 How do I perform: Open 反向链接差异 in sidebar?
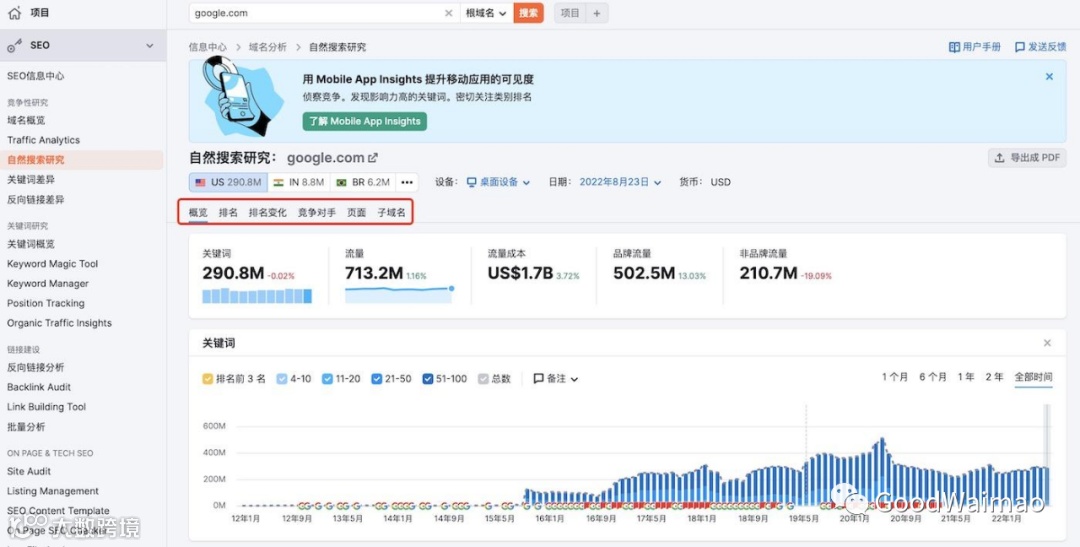pos(36,200)
